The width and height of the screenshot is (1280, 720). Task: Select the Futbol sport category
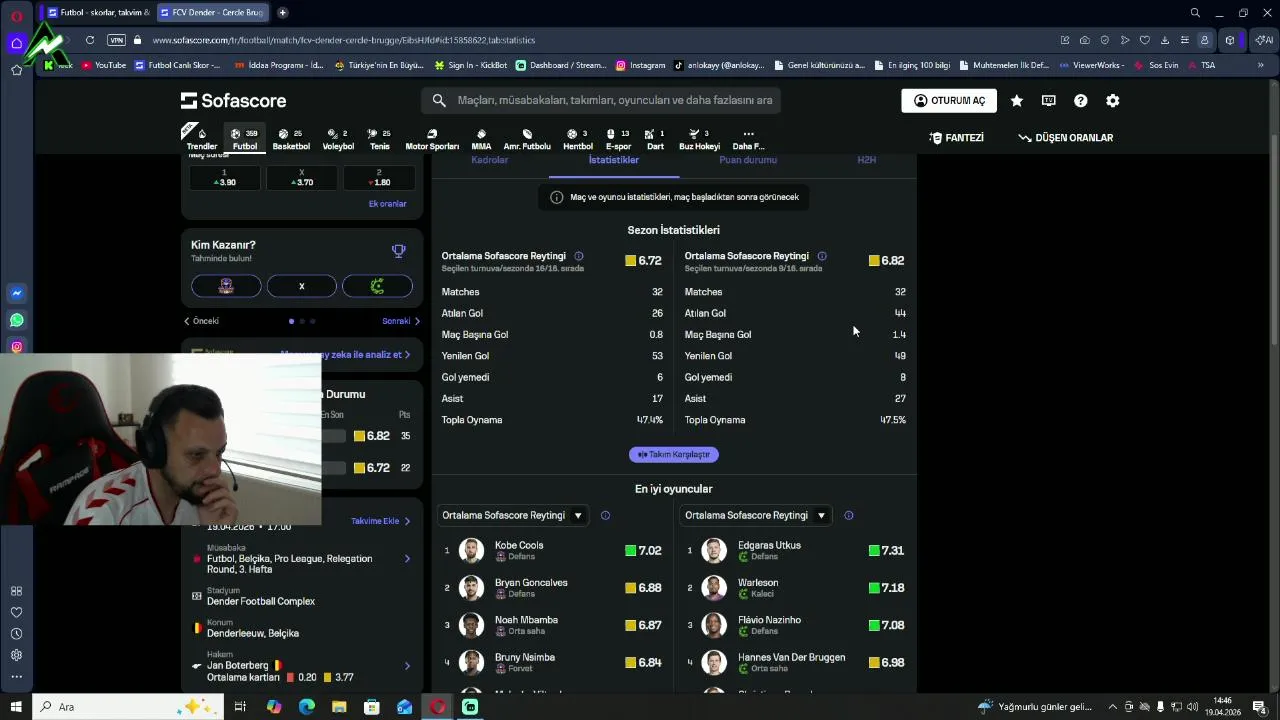(x=245, y=139)
